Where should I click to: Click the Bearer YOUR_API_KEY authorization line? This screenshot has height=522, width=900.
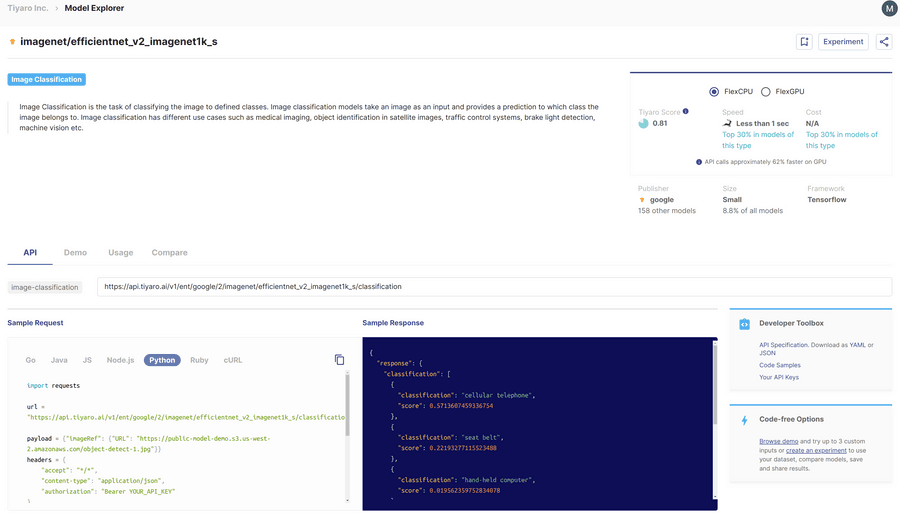(108, 492)
